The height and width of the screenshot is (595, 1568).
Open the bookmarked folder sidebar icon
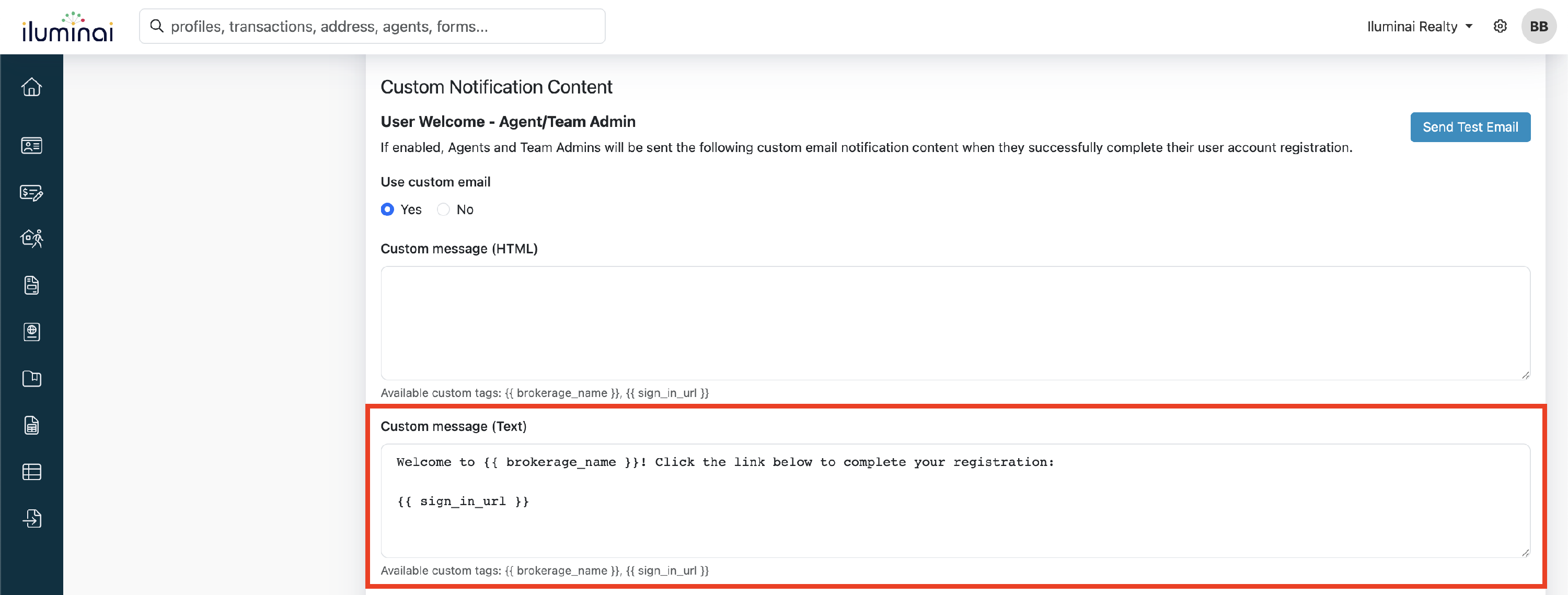pyautogui.click(x=32, y=378)
